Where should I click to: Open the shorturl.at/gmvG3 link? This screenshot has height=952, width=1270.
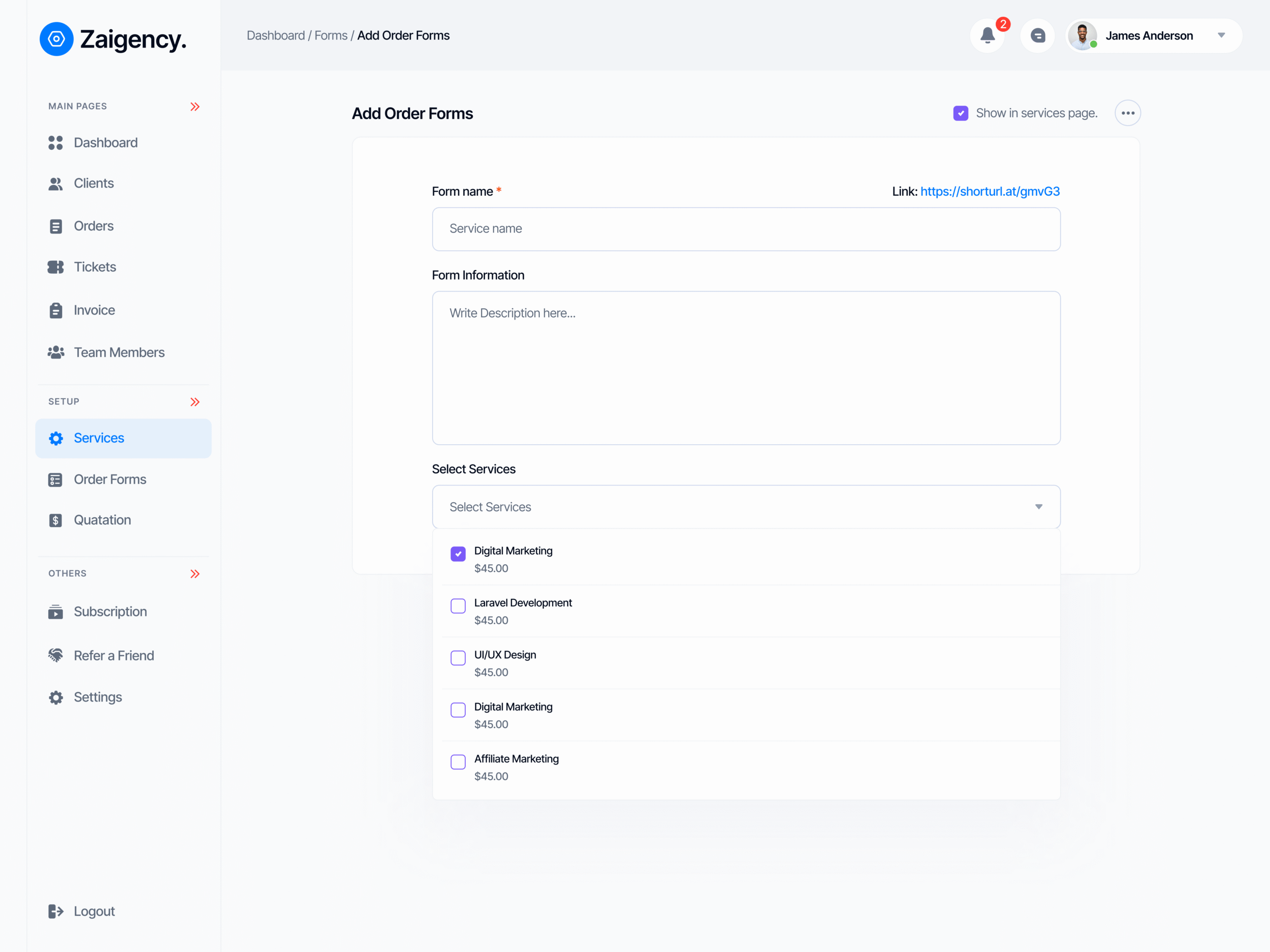pyautogui.click(x=990, y=191)
